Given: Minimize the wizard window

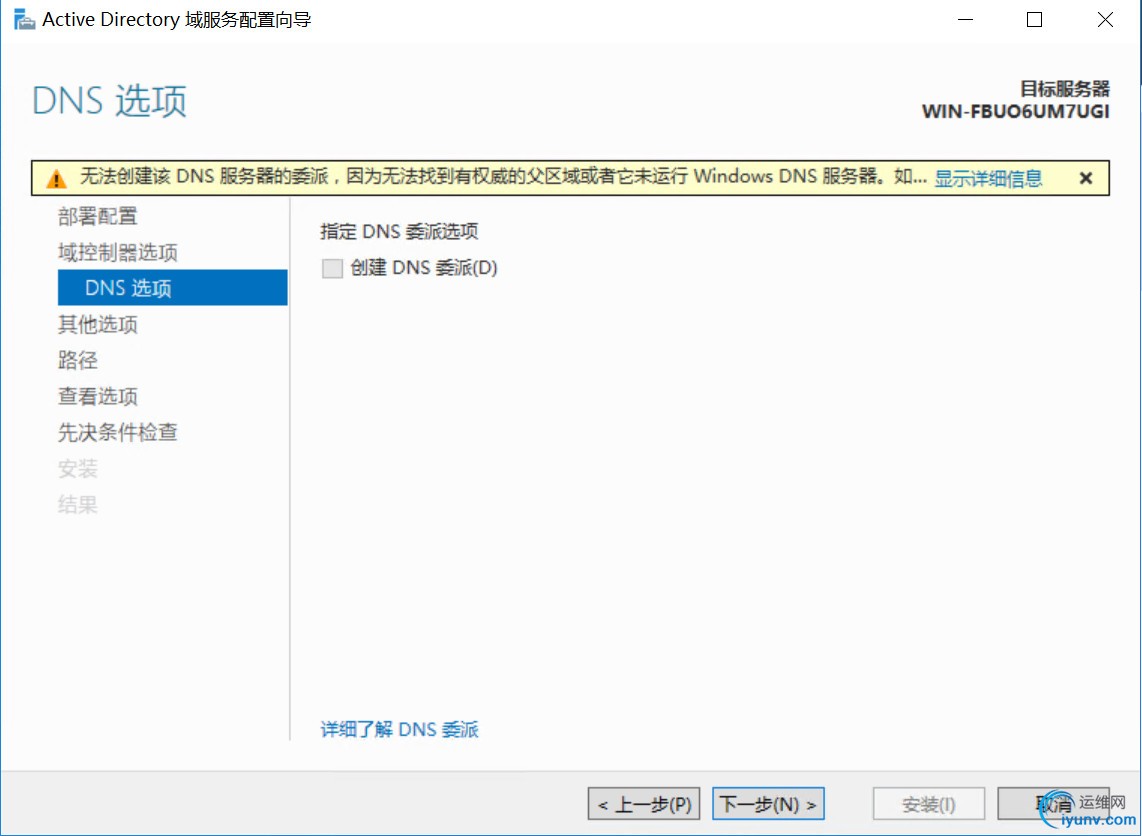Looking at the screenshot, I should tap(965, 20).
